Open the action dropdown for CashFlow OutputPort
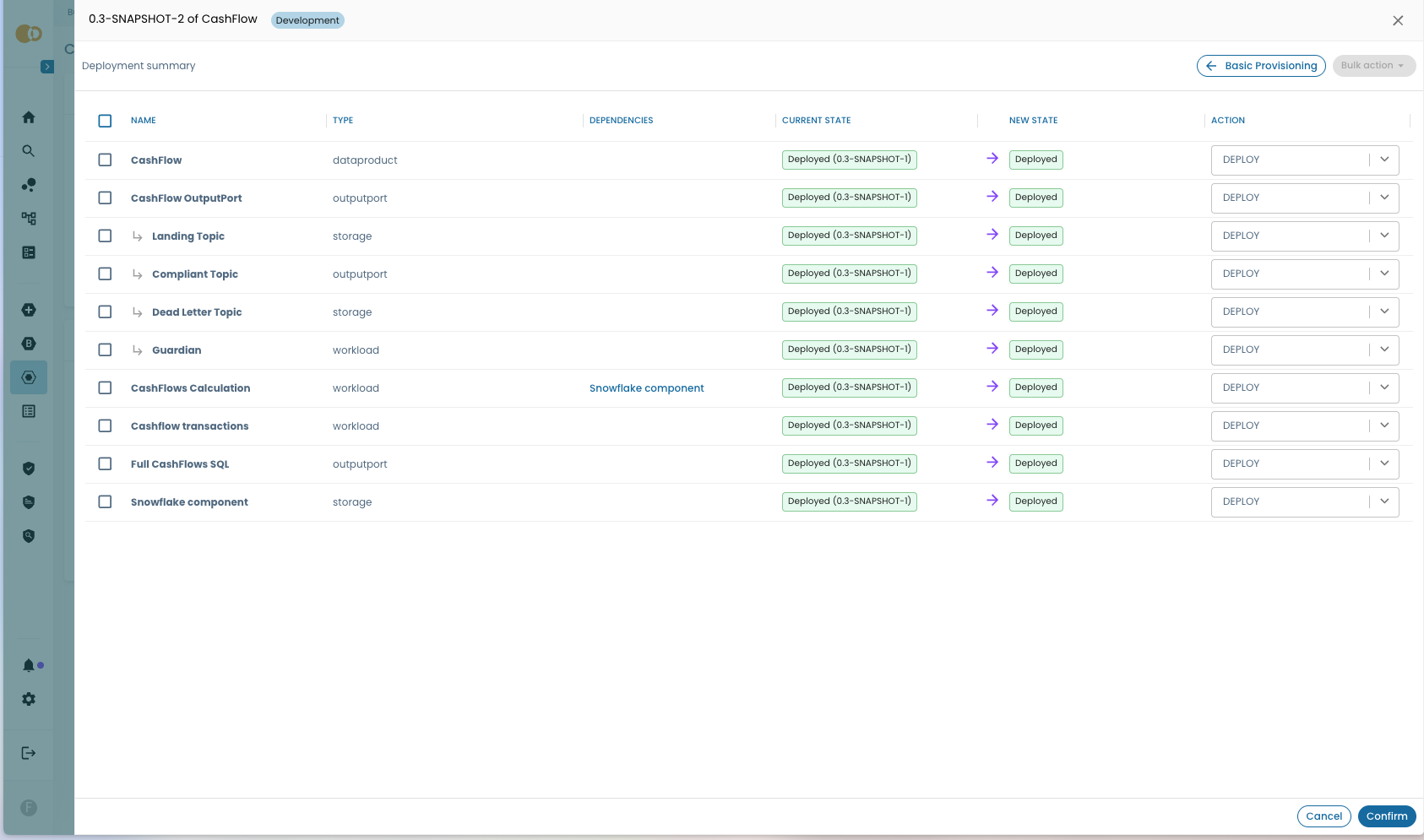The image size is (1424, 840). [1305, 198]
